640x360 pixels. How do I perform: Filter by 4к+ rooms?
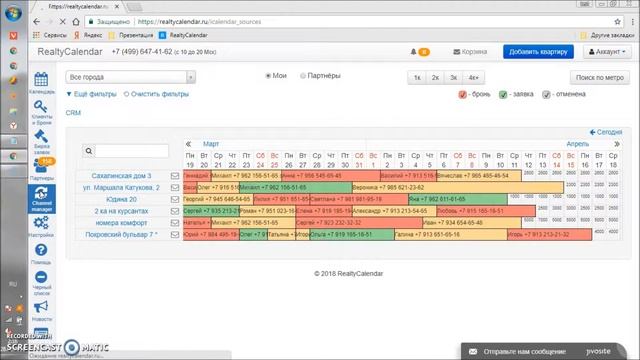point(473,78)
